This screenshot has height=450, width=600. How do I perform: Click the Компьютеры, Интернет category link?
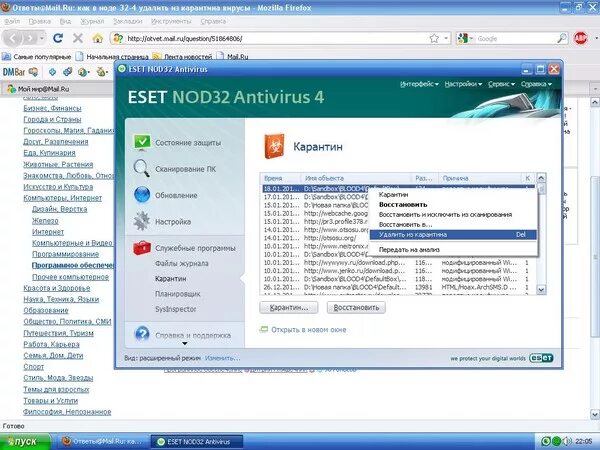click(x=62, y=198)
